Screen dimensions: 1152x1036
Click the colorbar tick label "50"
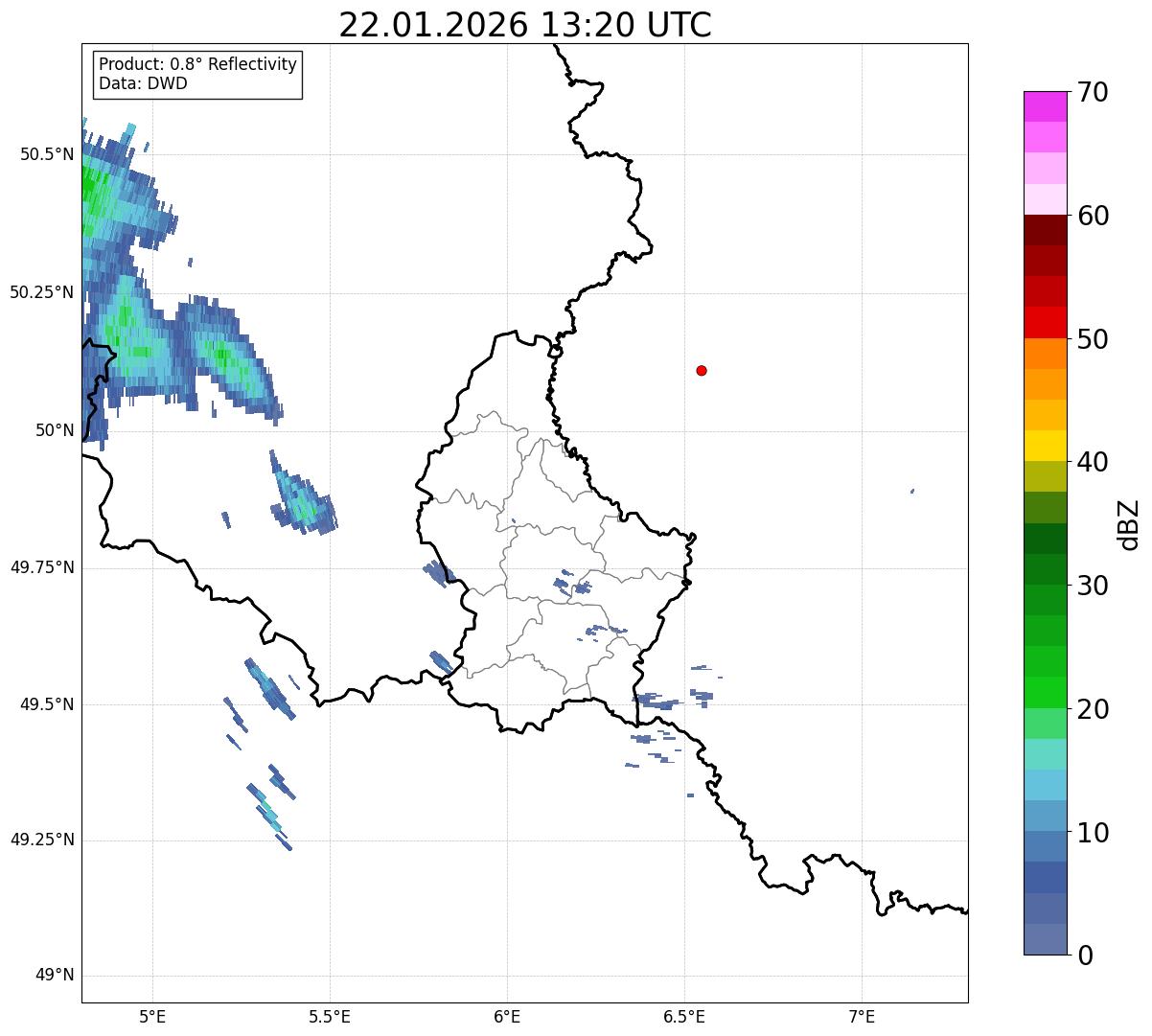click(1093, 339)
